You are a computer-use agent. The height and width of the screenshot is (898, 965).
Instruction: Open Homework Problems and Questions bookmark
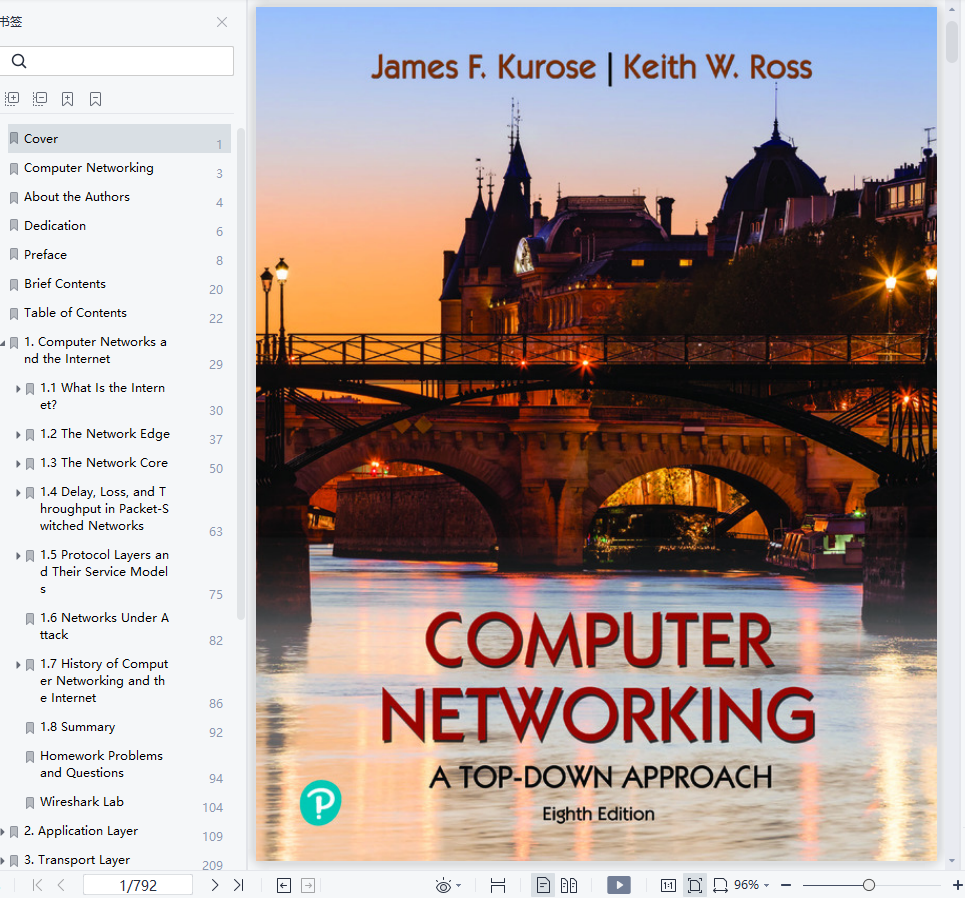(x=102, y=764)
